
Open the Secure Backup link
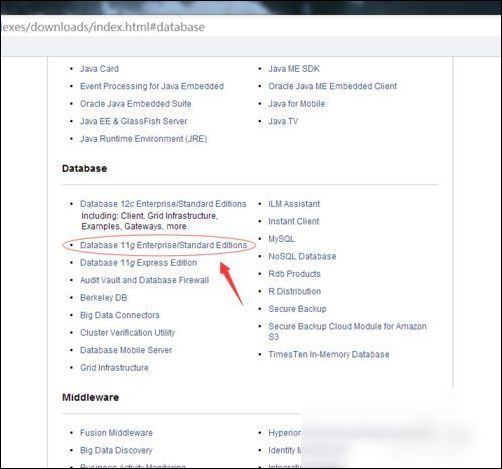pyautogui.click(x=297, y=309)
